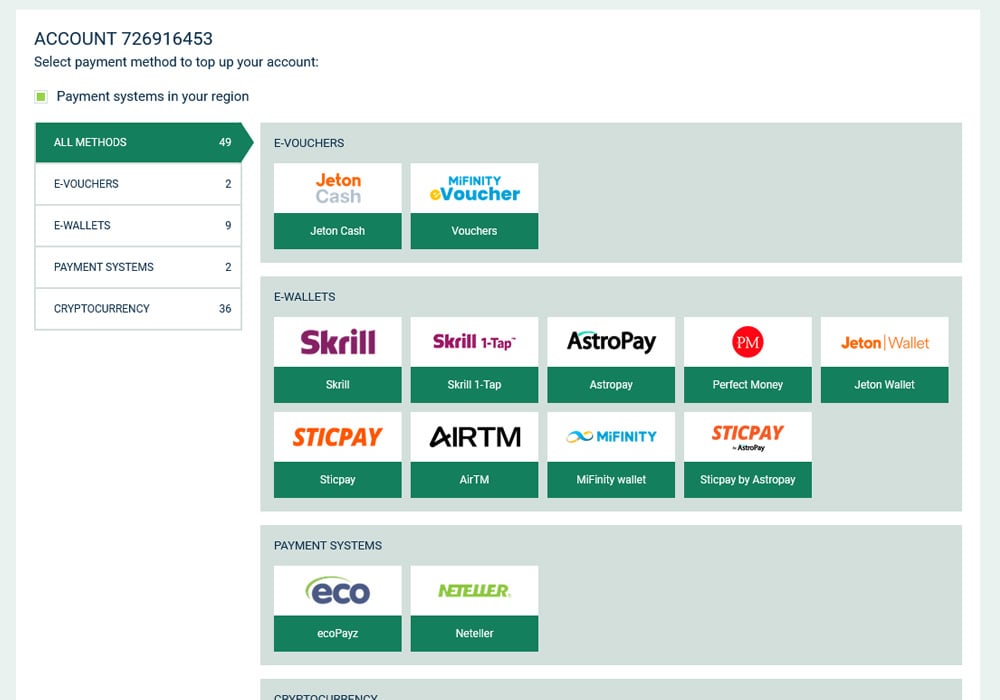Click the PAYMENT SYSTEMS section heading

pyautogui.click(x=328, y=546)
